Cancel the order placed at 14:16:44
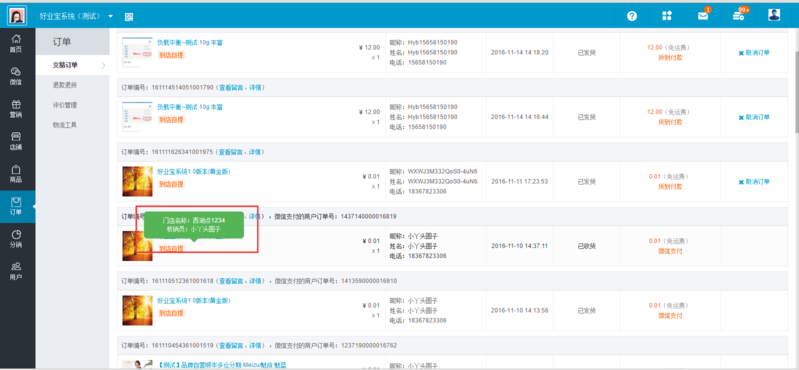799x370 pixels. pos(754,117)
